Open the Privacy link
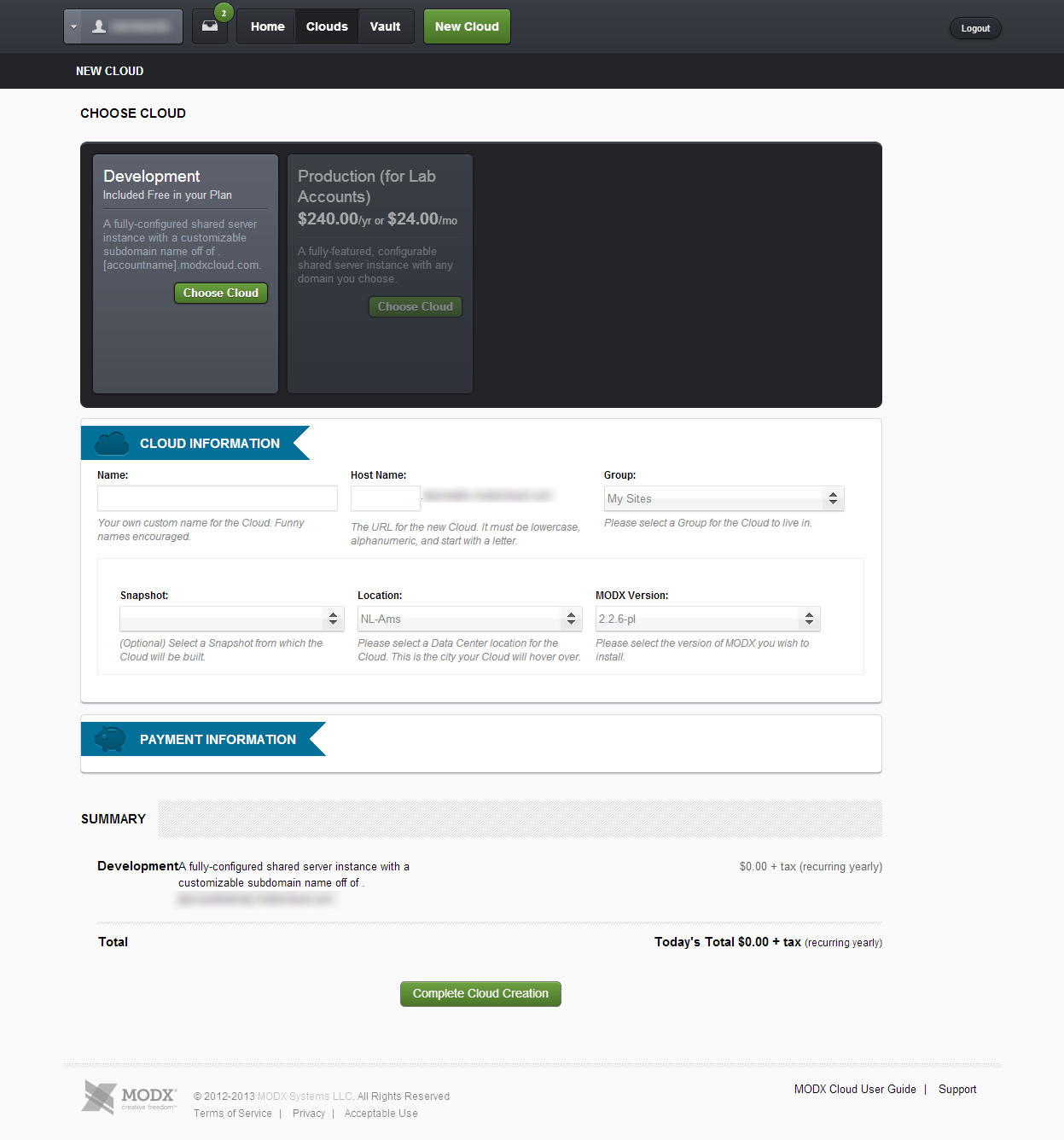 (x=309, y=1114)
